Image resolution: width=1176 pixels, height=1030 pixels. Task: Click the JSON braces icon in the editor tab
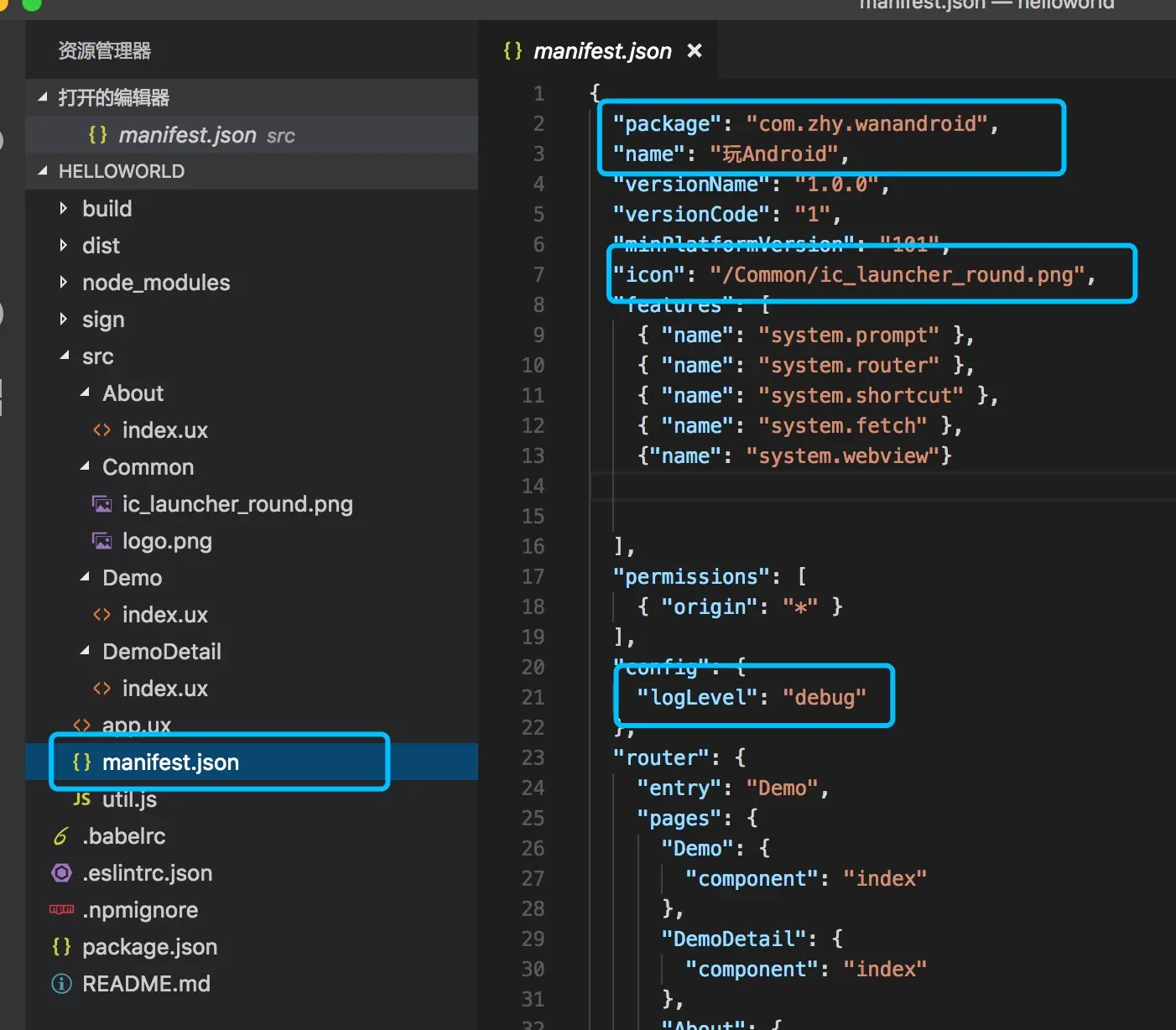click(513, 51)
